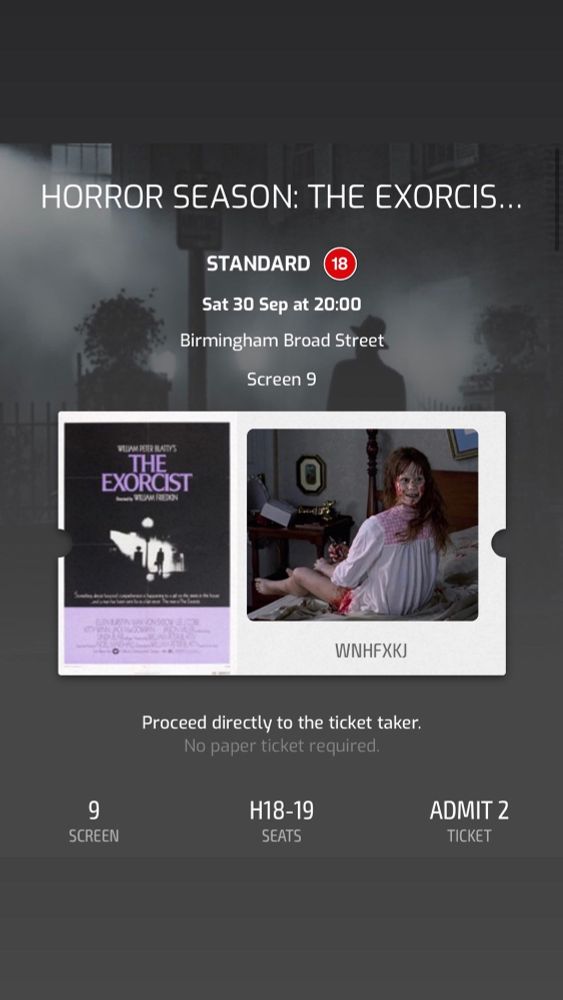Click the 'No paper ticket required' note
Screen dimensions: 563x1000
281,746
